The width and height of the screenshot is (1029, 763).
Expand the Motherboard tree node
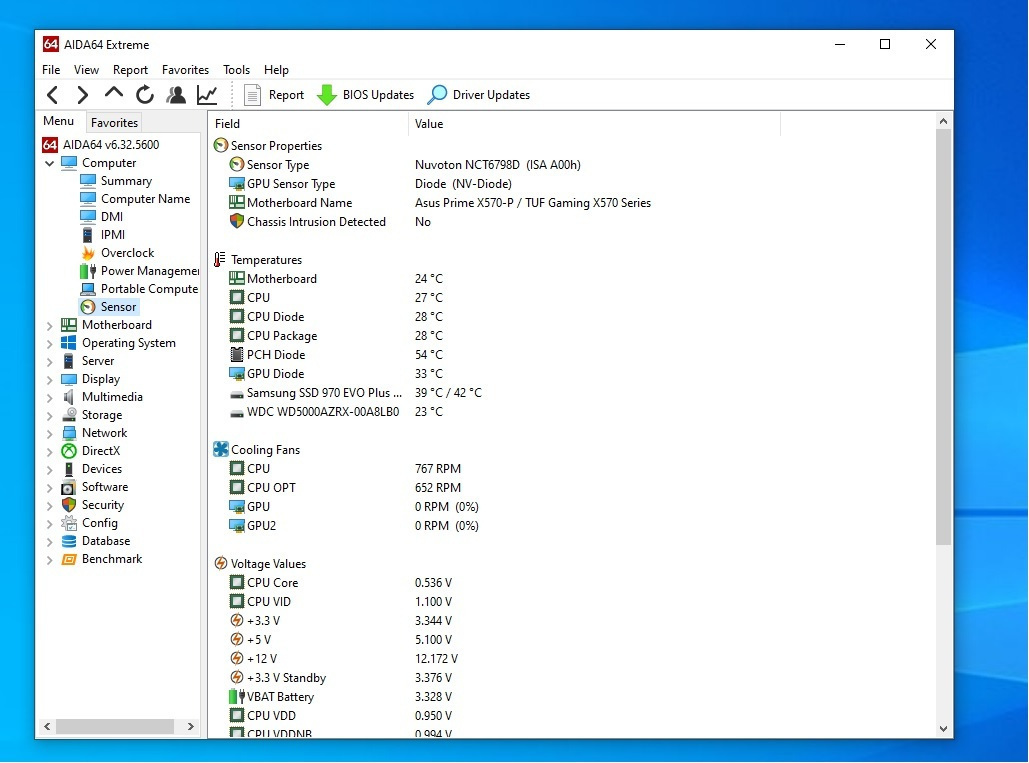pos(49,325)
